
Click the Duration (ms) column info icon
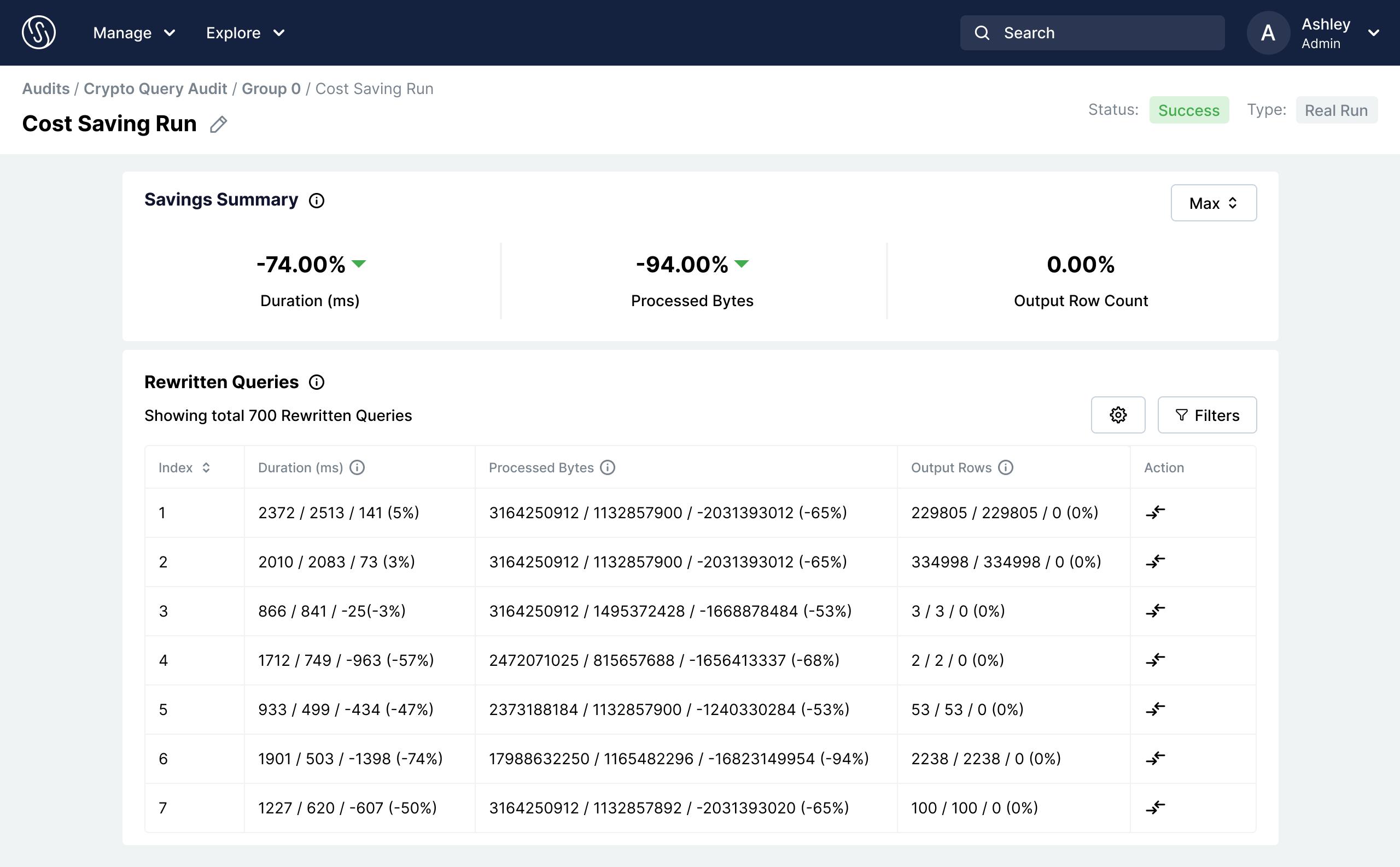(x=357, y=468)
